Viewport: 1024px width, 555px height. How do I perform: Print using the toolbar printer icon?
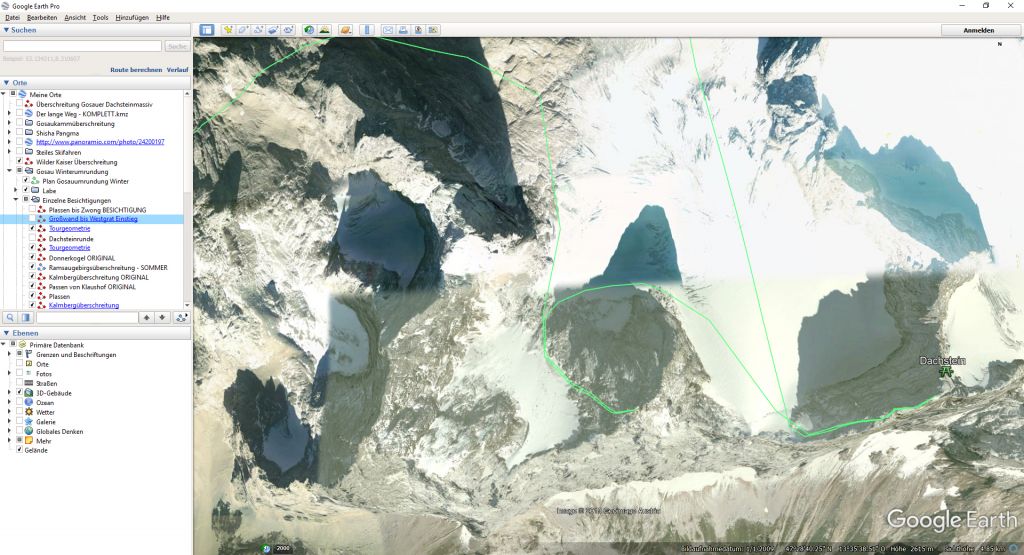pyautogui.click(x=403, y=30)
